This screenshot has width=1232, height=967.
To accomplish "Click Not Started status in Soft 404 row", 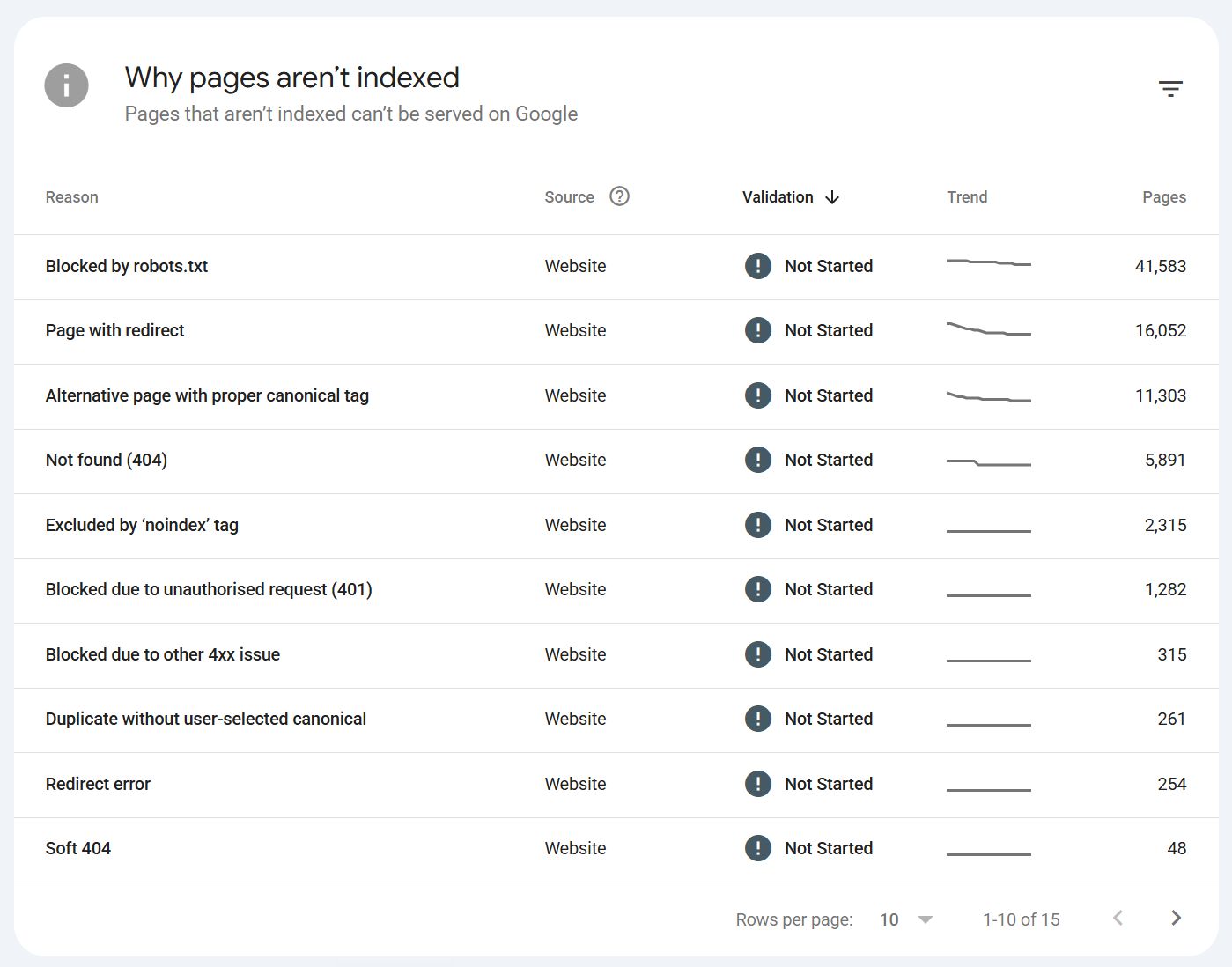I will tap(829, 848).
